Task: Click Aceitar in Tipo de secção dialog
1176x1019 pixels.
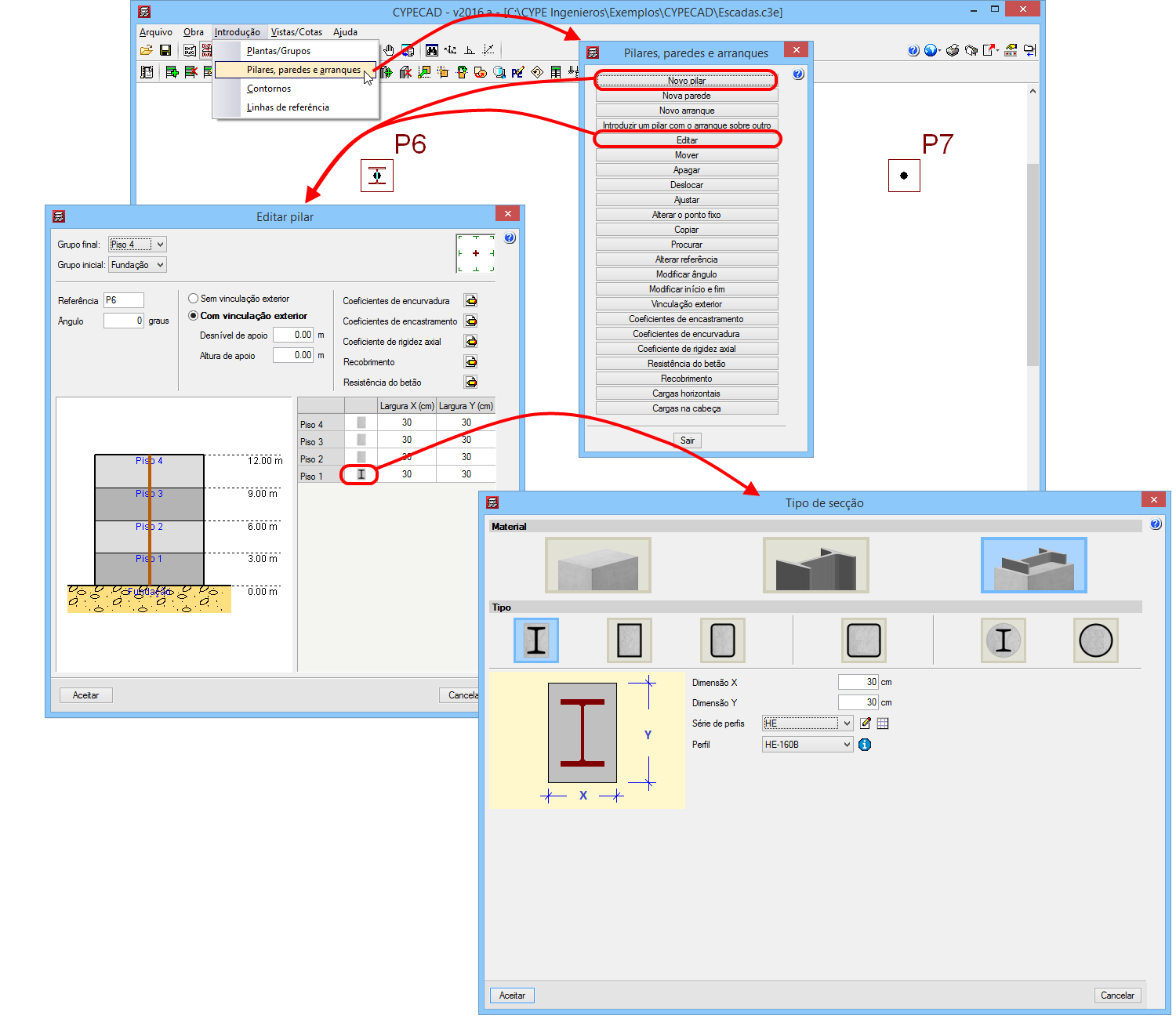Action: 512,995
